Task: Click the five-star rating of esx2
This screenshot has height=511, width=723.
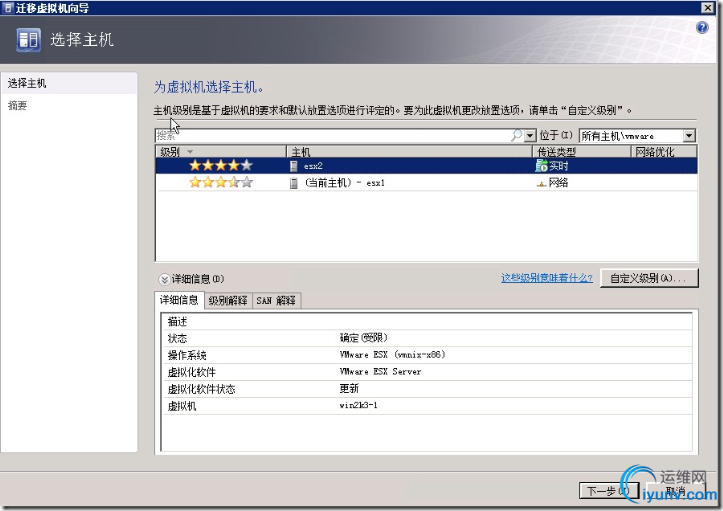Action: (x=221, y=165)
